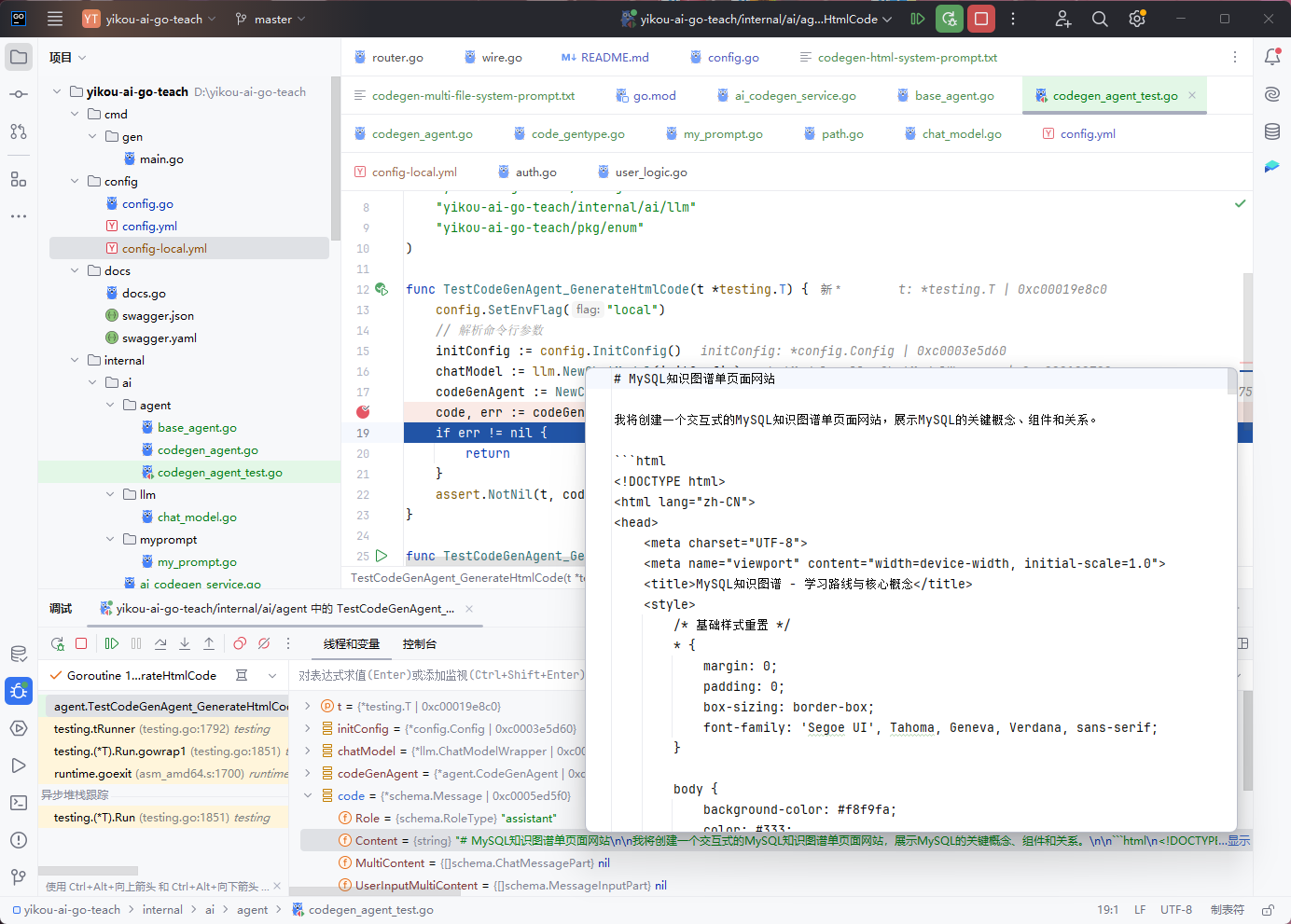Open the Structure tool window

click(x=19, y=179)
